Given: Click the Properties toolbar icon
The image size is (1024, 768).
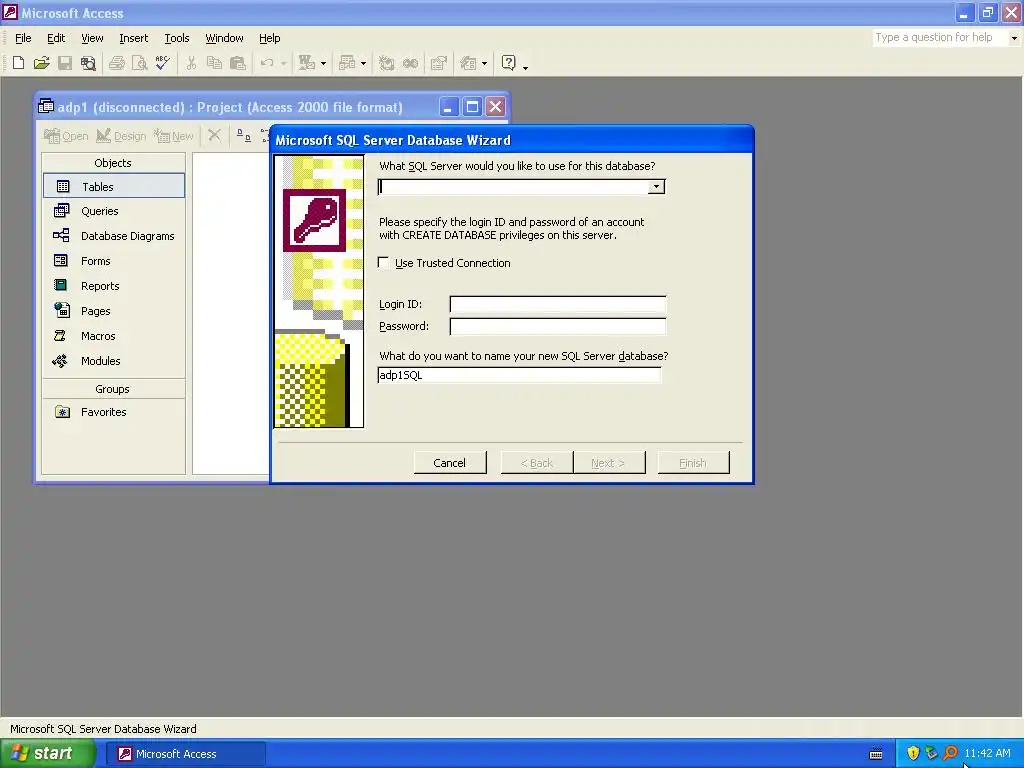Looking at the screenshot, I should (x=439, y=63).
